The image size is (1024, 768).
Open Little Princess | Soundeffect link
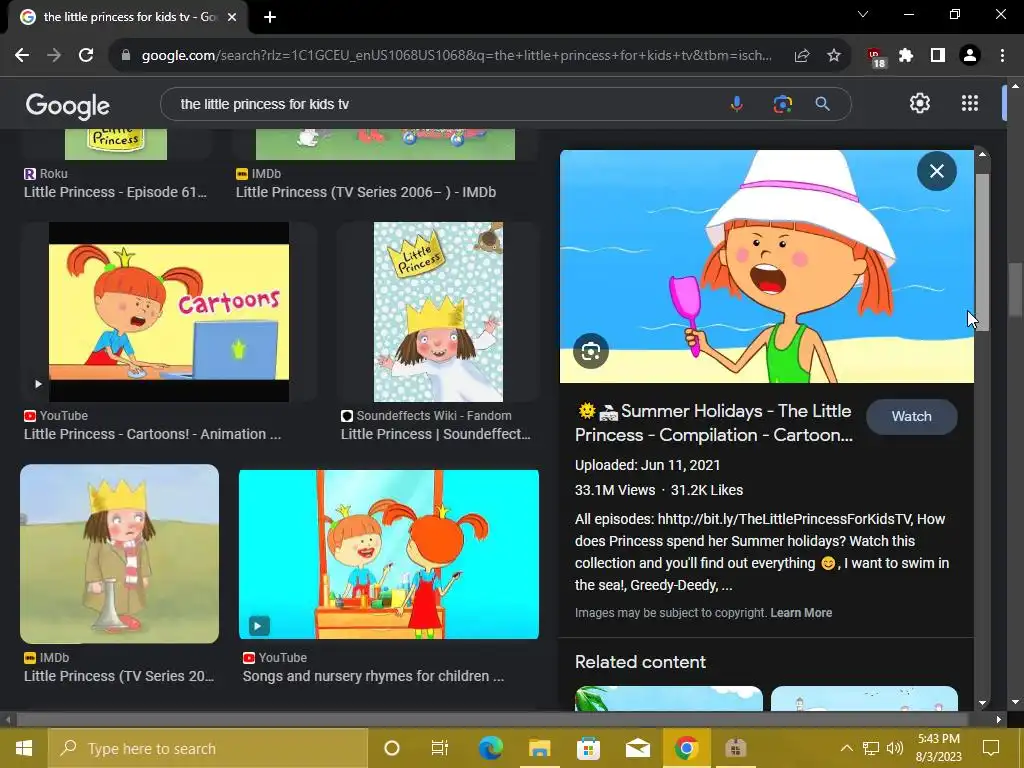tap(436, 434)
